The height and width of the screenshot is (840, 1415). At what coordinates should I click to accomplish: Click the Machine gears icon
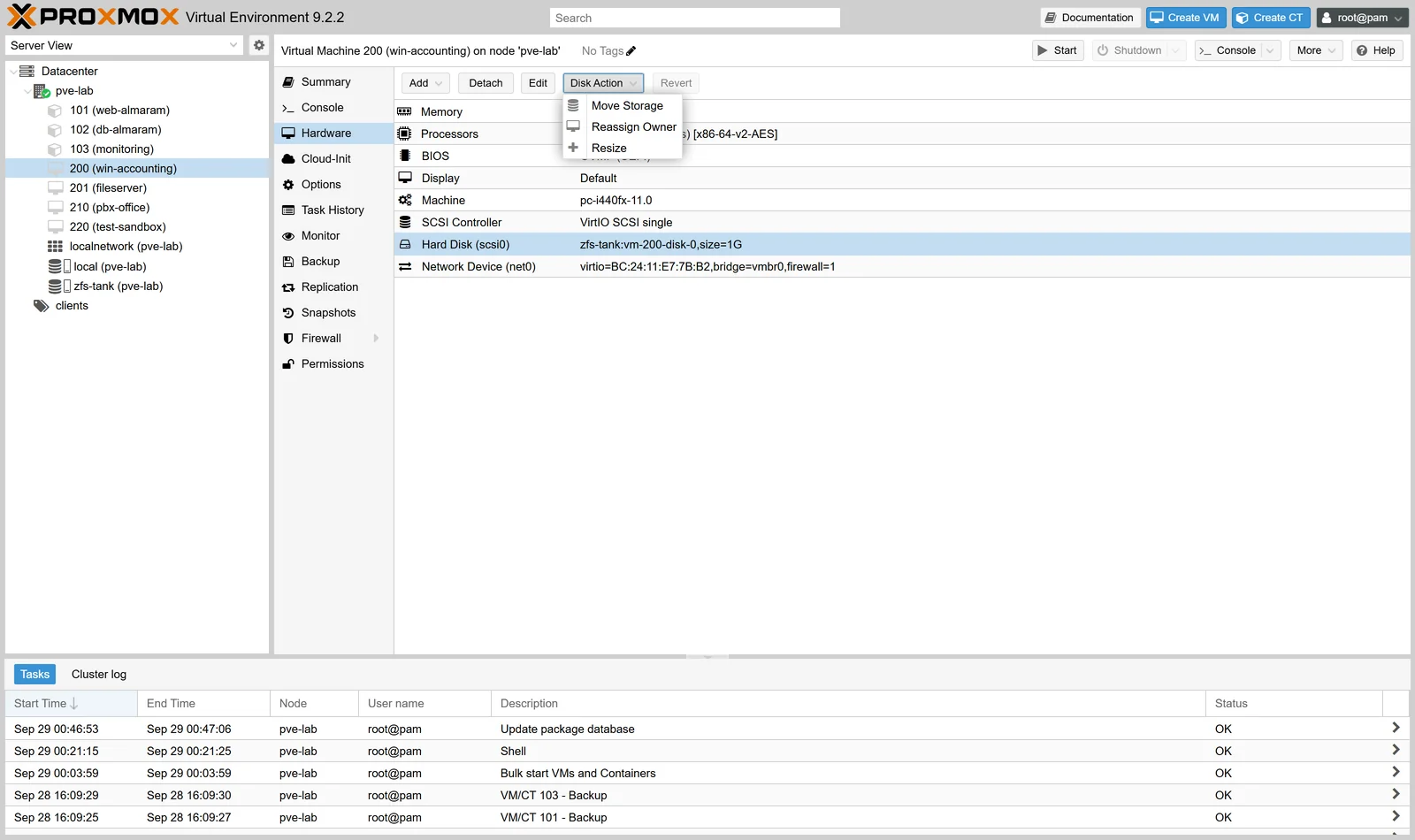tap(405, 200)
